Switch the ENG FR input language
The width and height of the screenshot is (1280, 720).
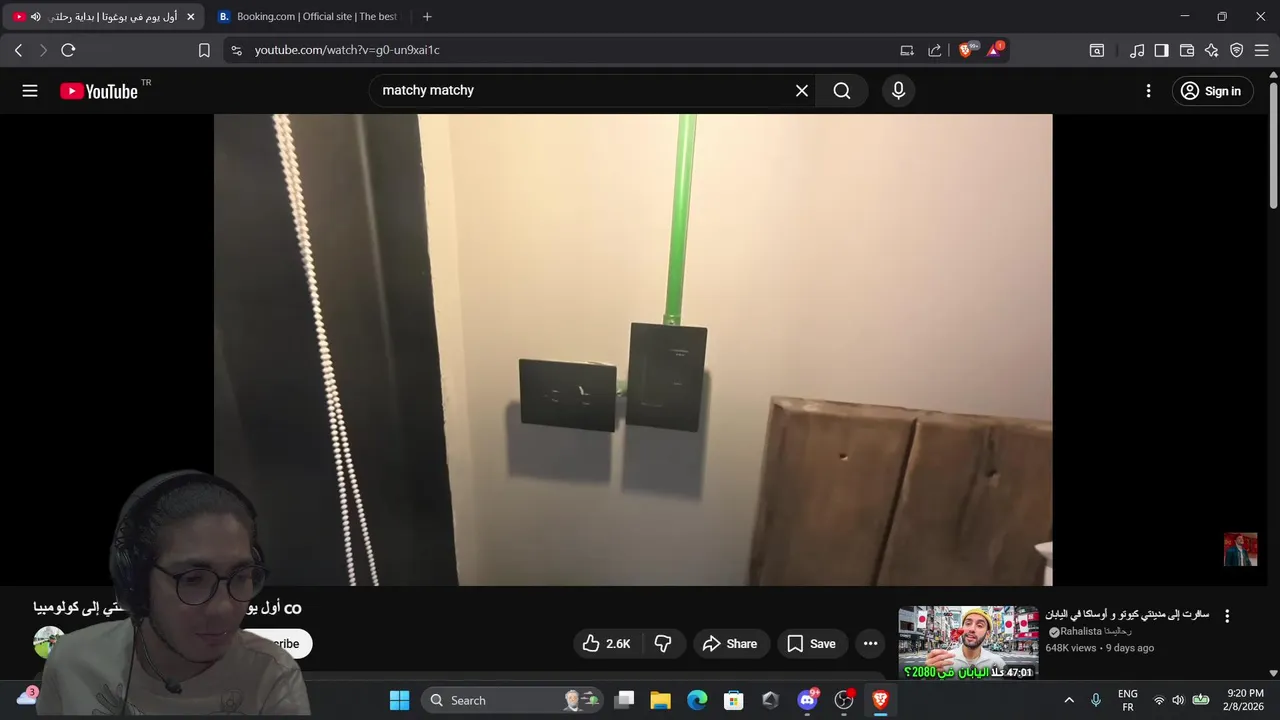point(1128,700)
